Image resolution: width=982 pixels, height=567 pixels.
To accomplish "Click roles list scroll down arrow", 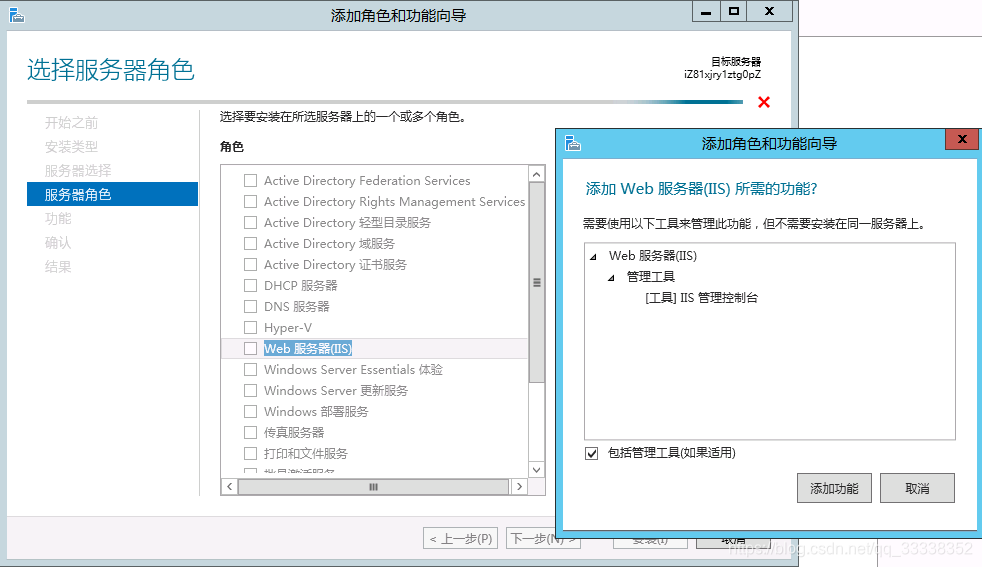I will pyautogui.click(x=537, y=470).
